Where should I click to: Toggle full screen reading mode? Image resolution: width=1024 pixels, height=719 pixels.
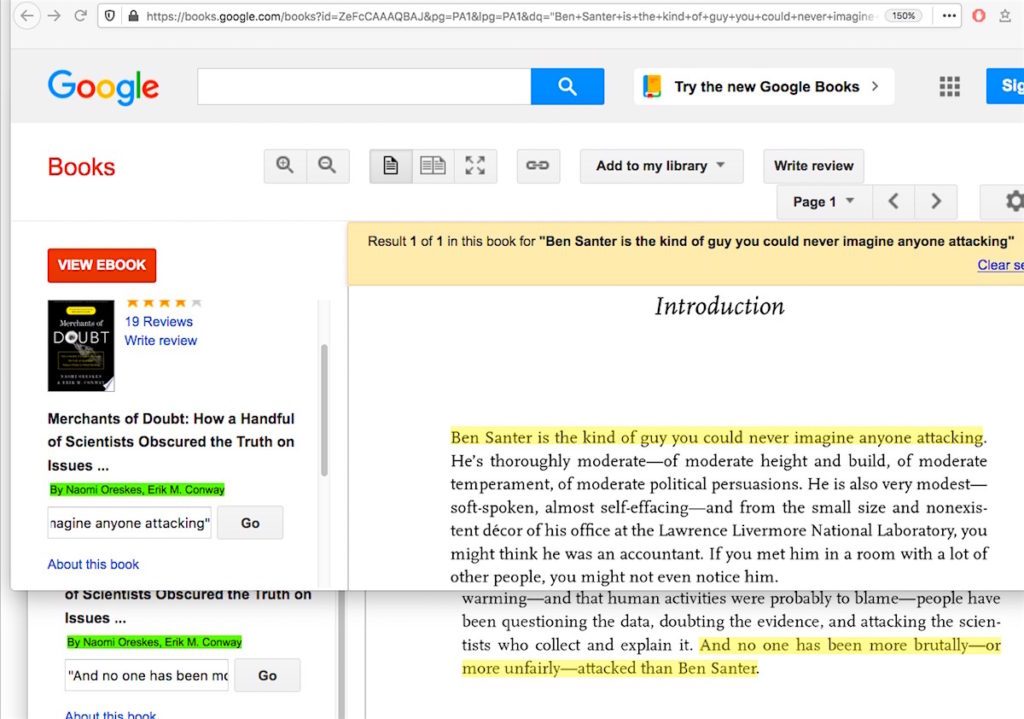[x=475, y=166]
